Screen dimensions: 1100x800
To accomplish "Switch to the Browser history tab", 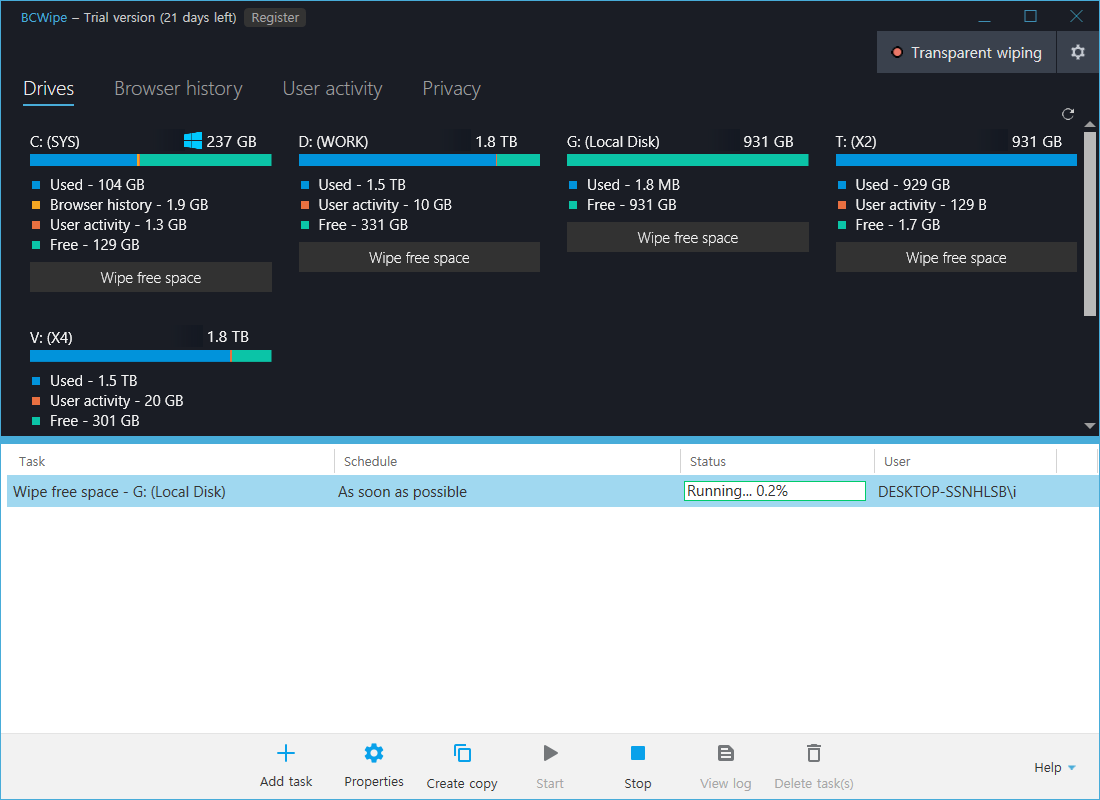I will tap(178, 88).
